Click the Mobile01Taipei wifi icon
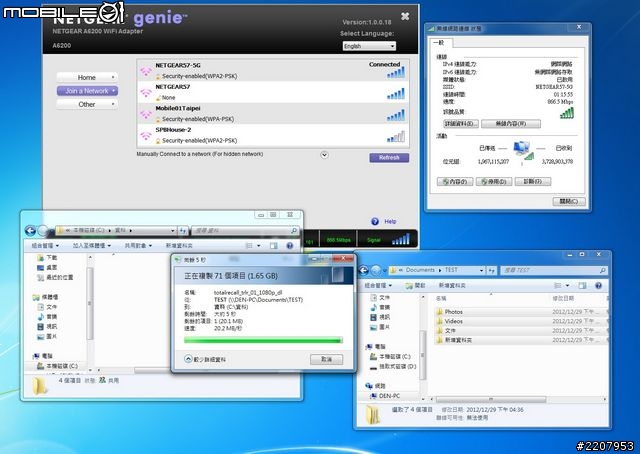The height and width of the screenshot is (454, 640). (146, 114)
